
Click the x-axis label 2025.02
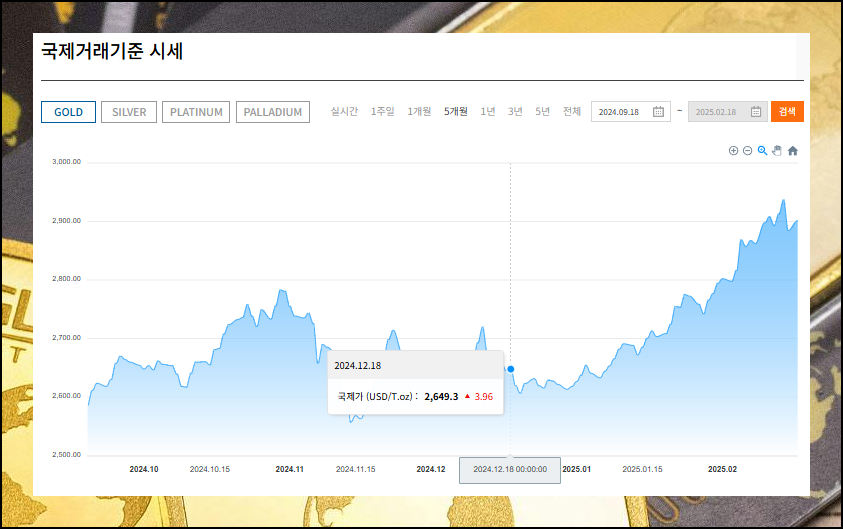pos(723,469)
